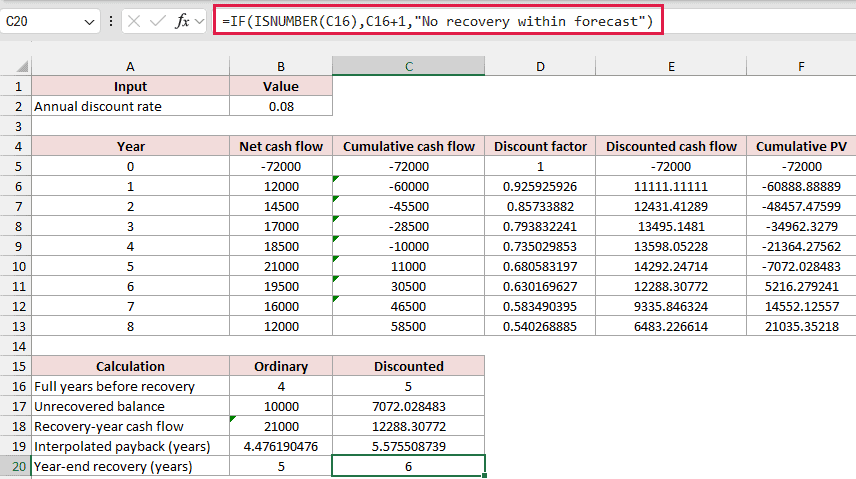
Task: Click the 'Calculation' header cell
Action: 130,366
